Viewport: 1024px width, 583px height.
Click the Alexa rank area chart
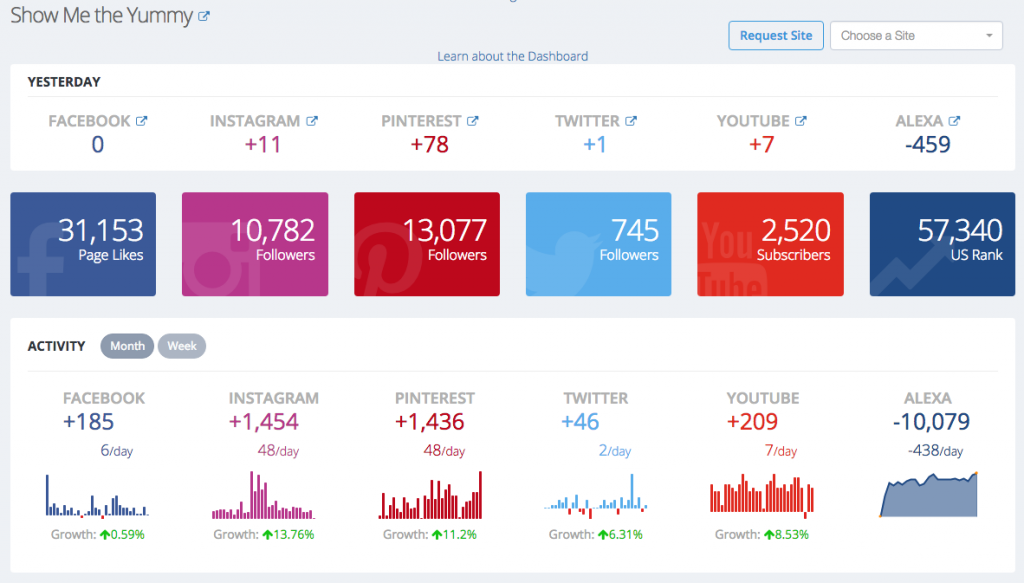click(x=929, y=495)
